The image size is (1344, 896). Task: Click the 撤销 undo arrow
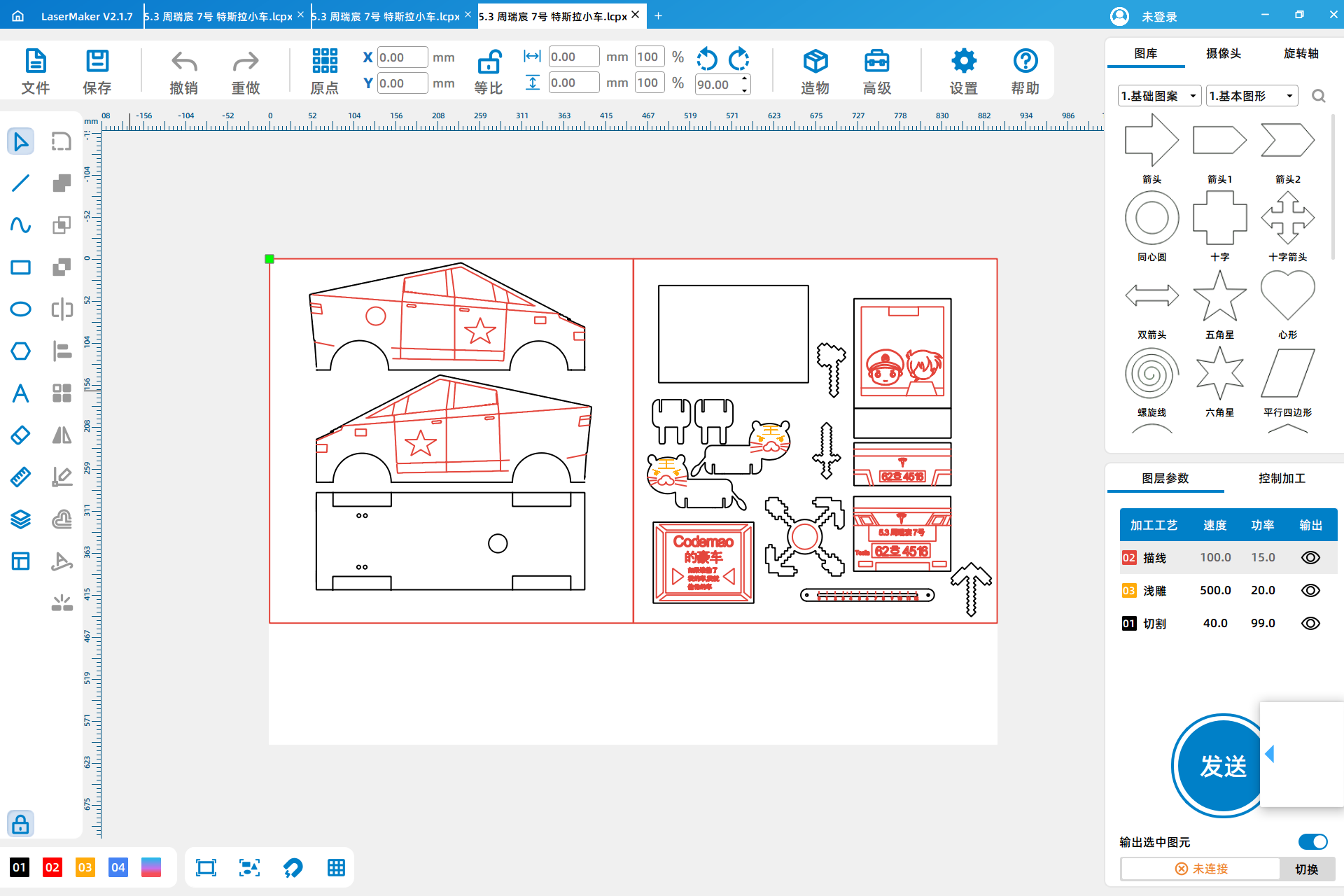[x=184, y=71]
